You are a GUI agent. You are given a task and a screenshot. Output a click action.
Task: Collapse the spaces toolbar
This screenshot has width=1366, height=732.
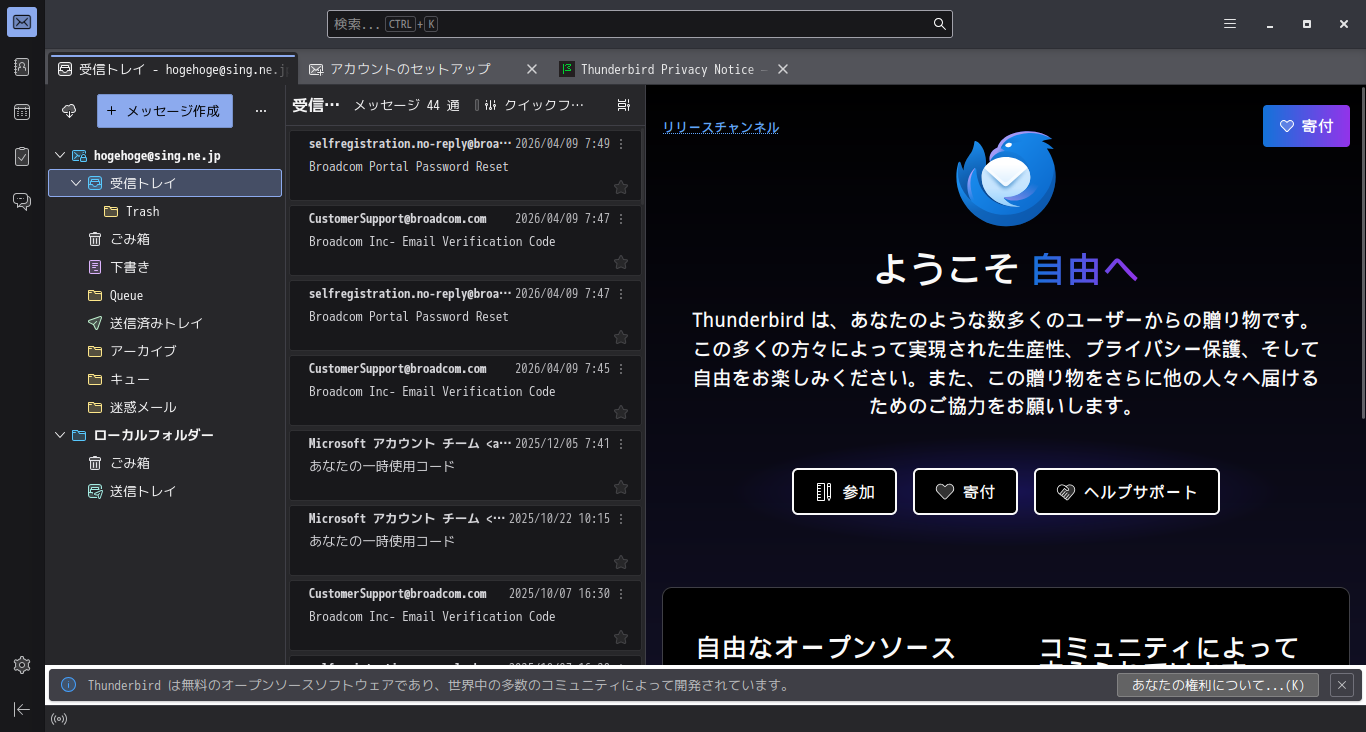[x=22, y=709]
